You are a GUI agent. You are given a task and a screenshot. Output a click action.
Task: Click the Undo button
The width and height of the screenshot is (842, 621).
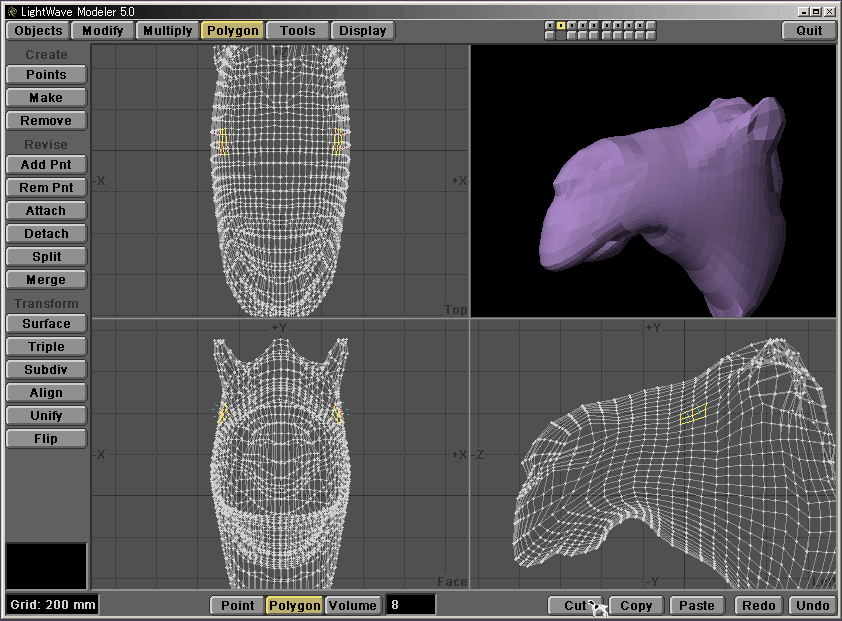coord(813,605)
